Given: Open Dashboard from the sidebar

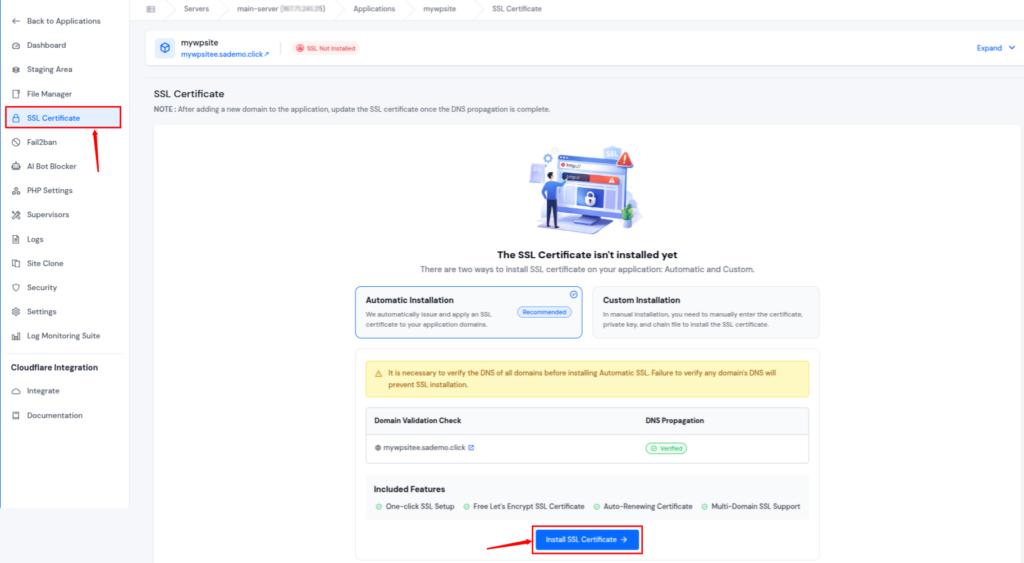Looking at the screenshot, I should [x=46, y=45].
